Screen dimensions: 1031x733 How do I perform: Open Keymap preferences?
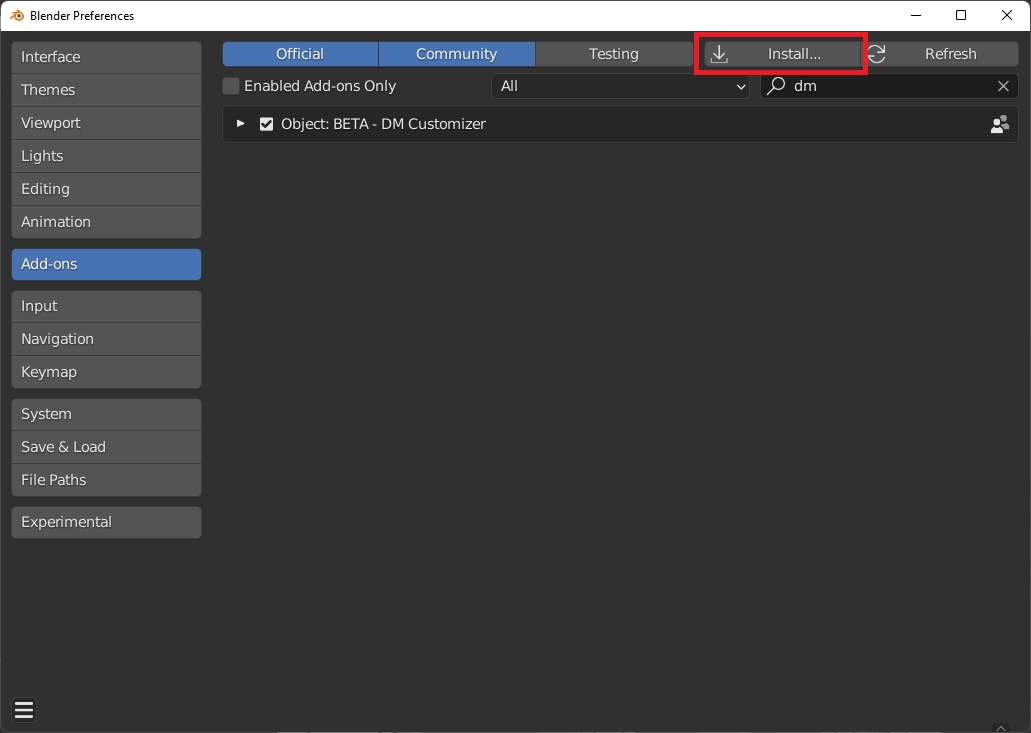(107, 372)
